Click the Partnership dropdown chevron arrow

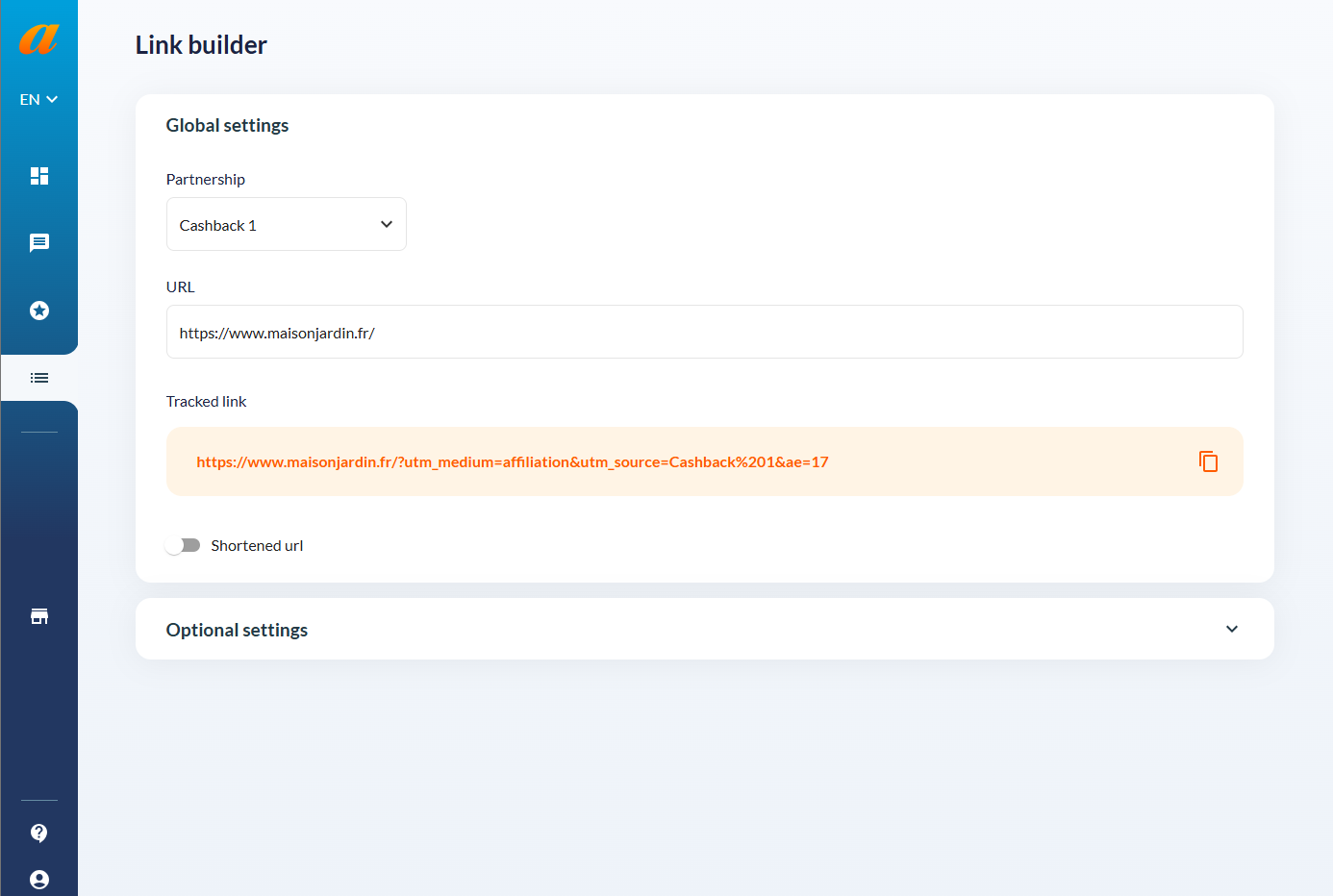(387, 224)
